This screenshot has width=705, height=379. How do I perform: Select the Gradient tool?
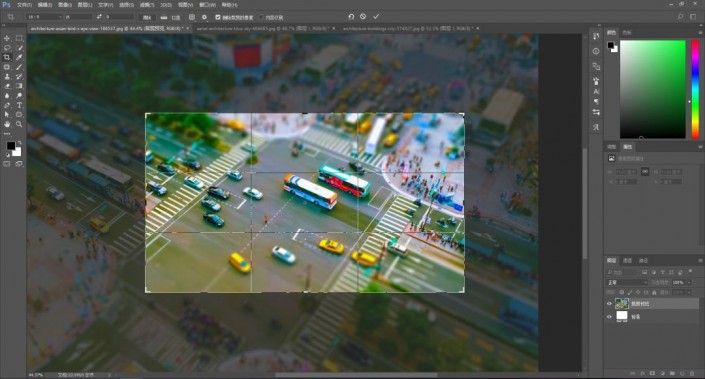[x=19, y=86]
